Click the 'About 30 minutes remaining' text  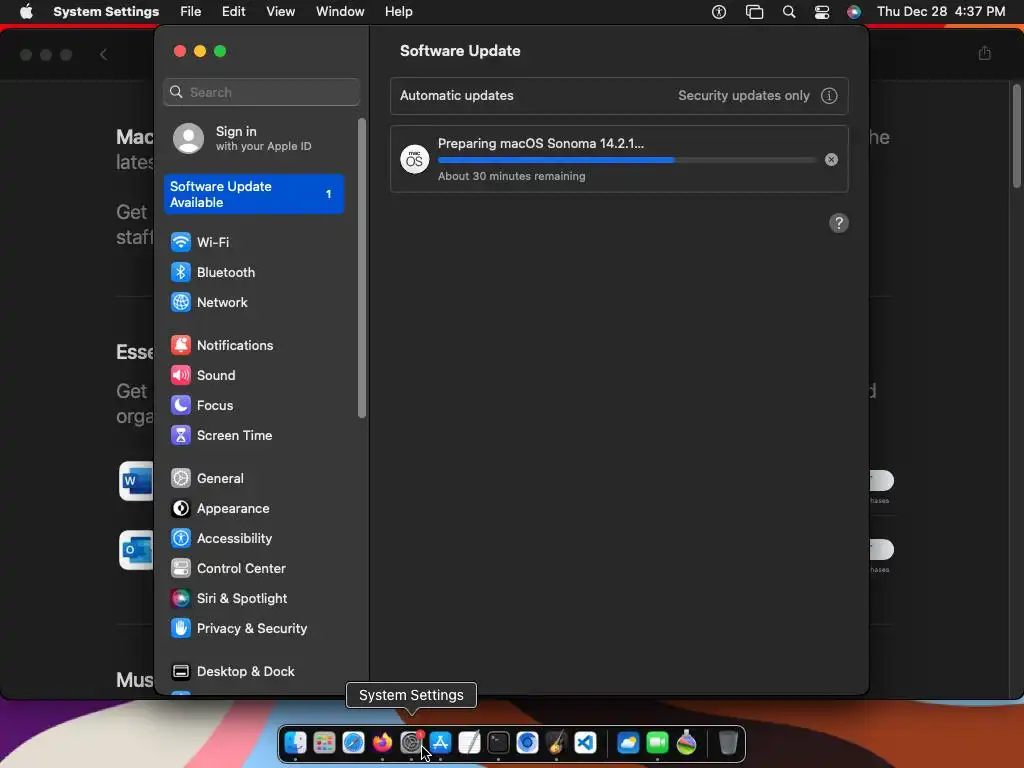point(511,176)
